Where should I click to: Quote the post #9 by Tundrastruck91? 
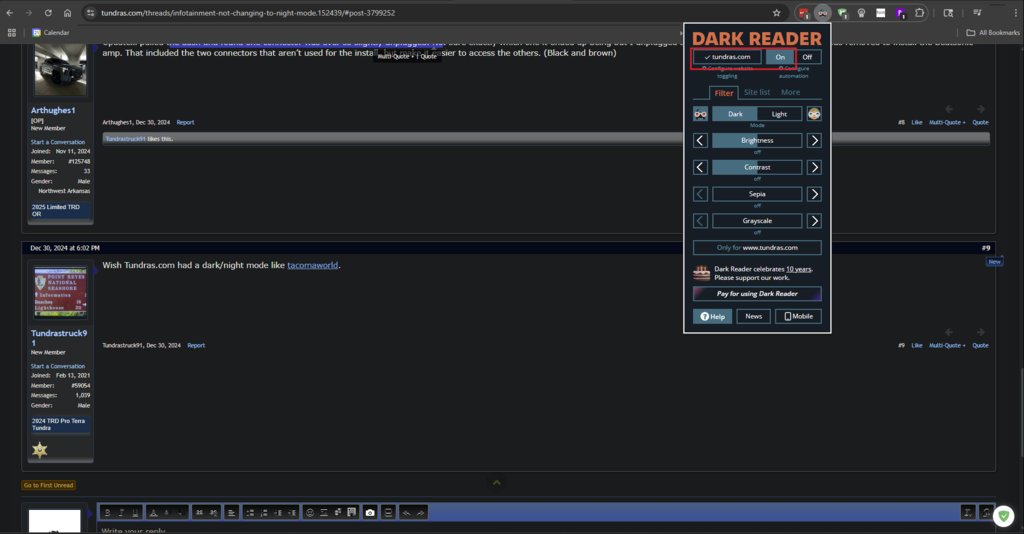point(980,345)
